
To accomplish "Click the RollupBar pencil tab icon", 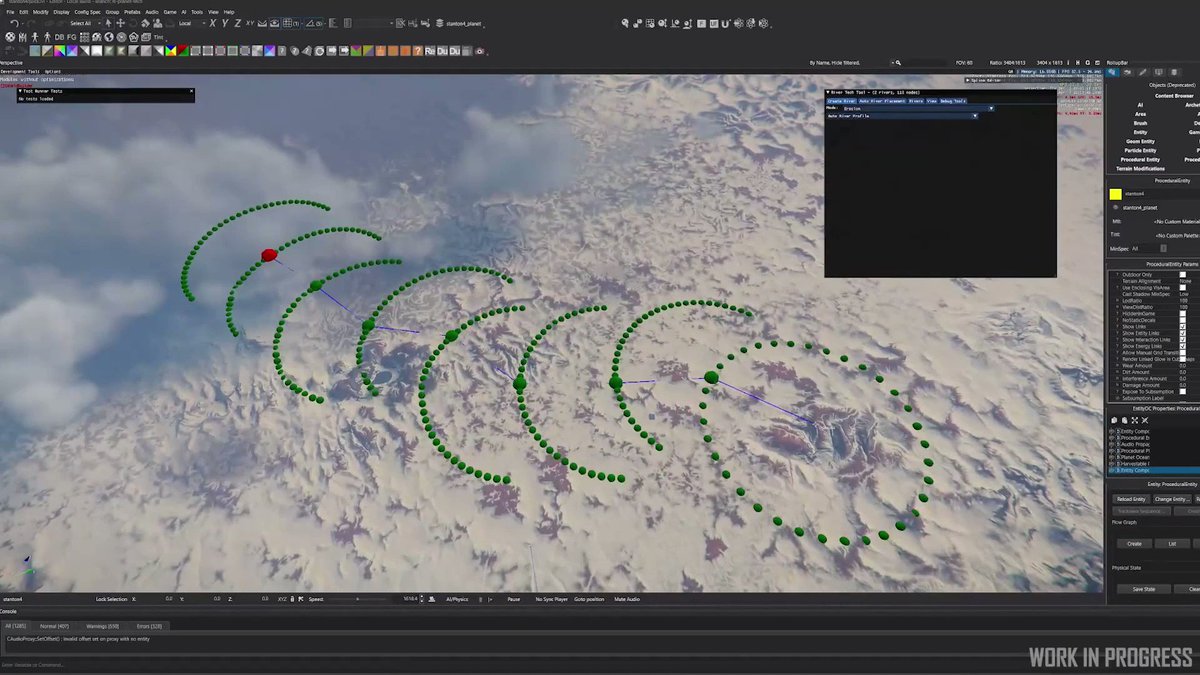I will pos(1142,71).
